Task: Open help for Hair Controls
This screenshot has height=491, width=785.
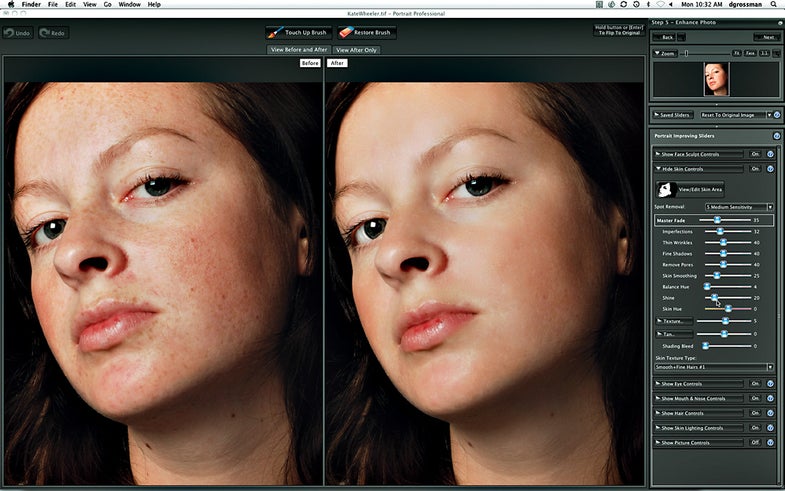Action: tap(770, 413)
